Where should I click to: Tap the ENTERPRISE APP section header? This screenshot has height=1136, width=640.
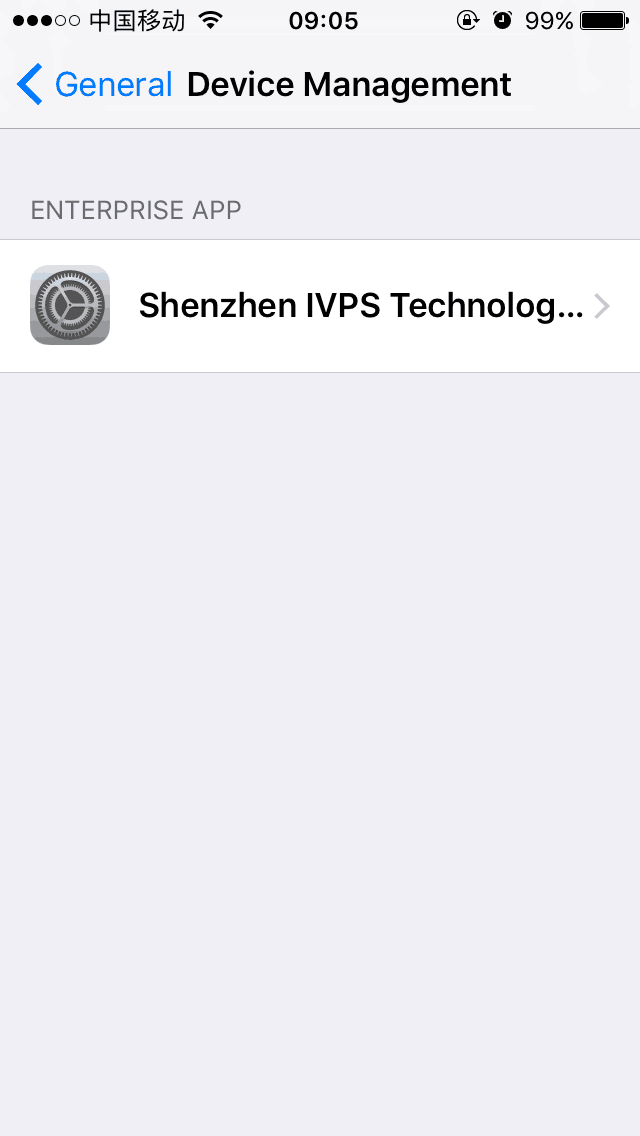pos(136,210)
